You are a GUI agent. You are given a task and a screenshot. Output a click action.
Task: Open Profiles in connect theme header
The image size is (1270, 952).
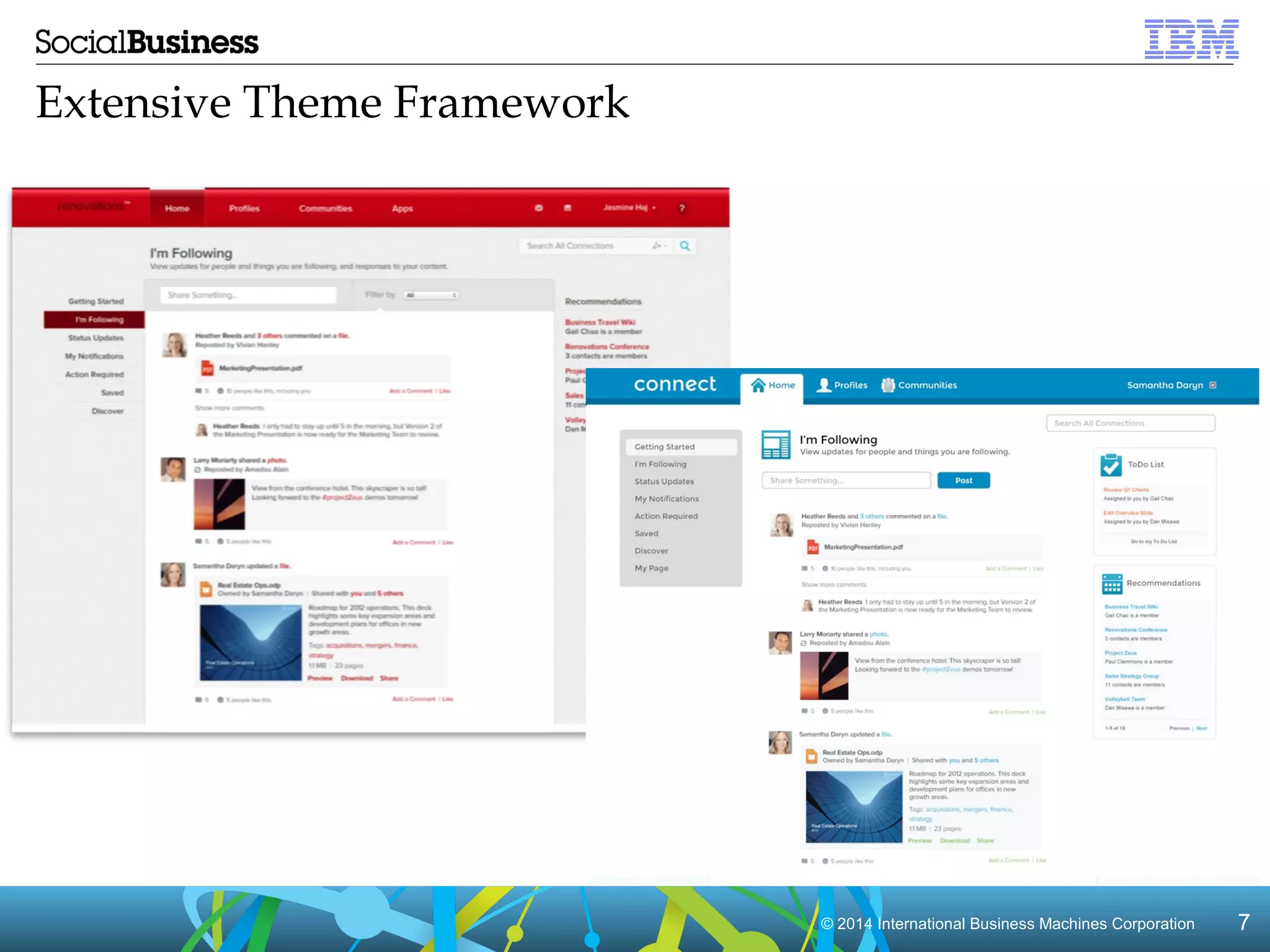[x=842, y=385]
